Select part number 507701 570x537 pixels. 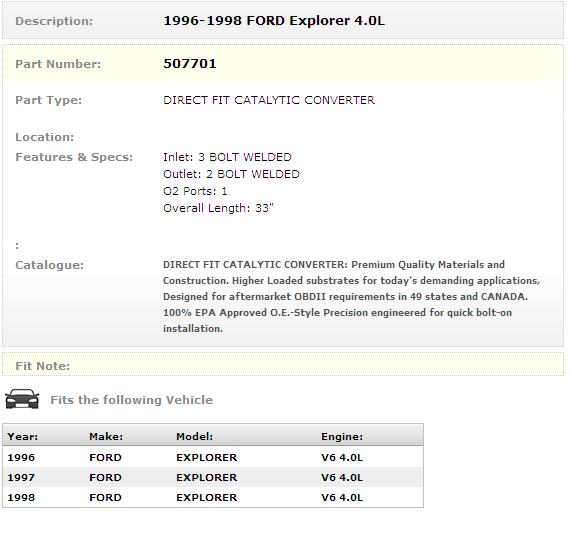coord(190,64)
